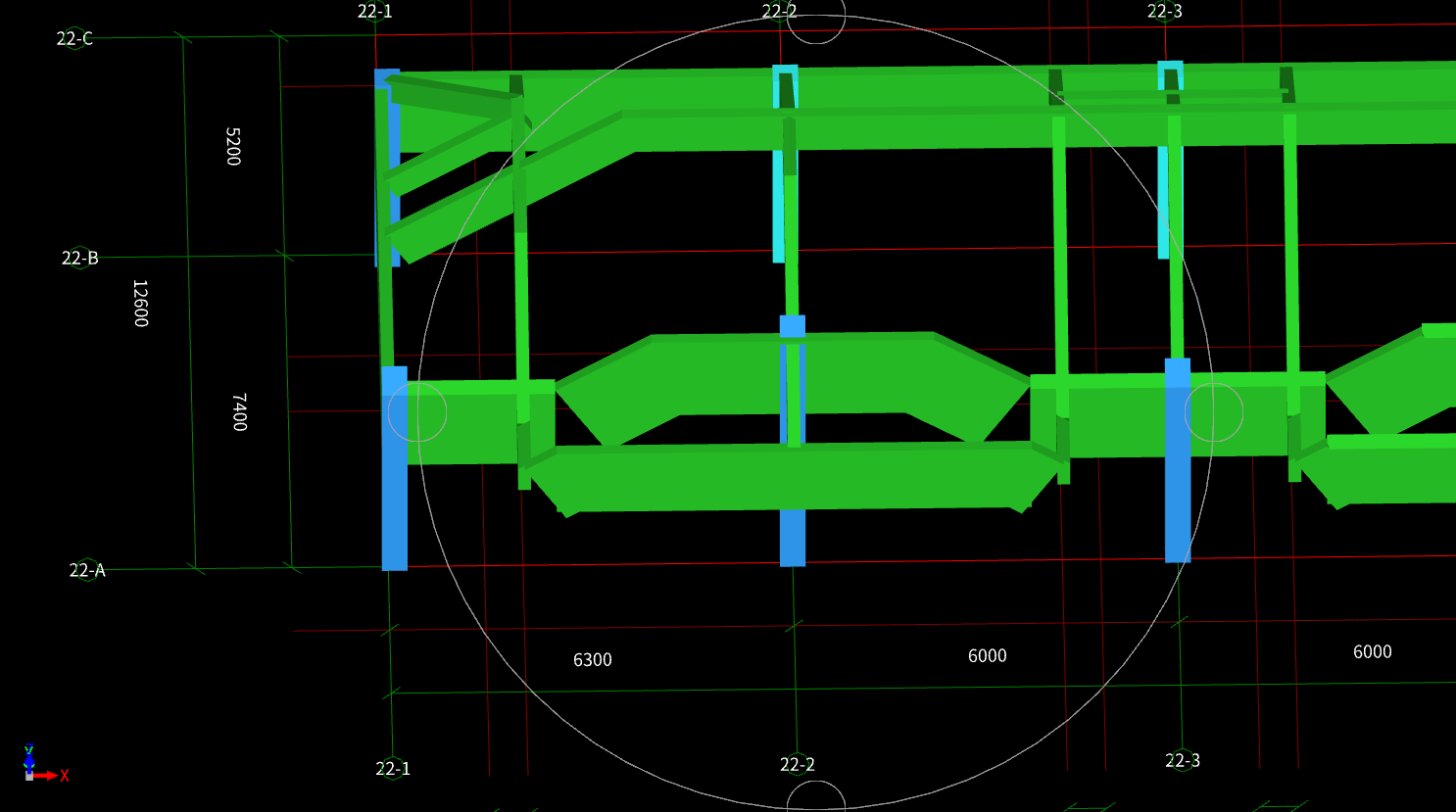Click the 6000 dimension right of 22-3
This screenshot has width=1456, height=812.
[1372, 651]
